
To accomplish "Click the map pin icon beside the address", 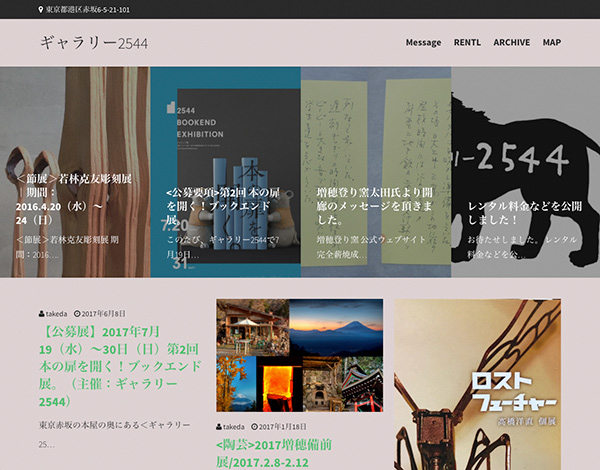I will pos(41,9).
